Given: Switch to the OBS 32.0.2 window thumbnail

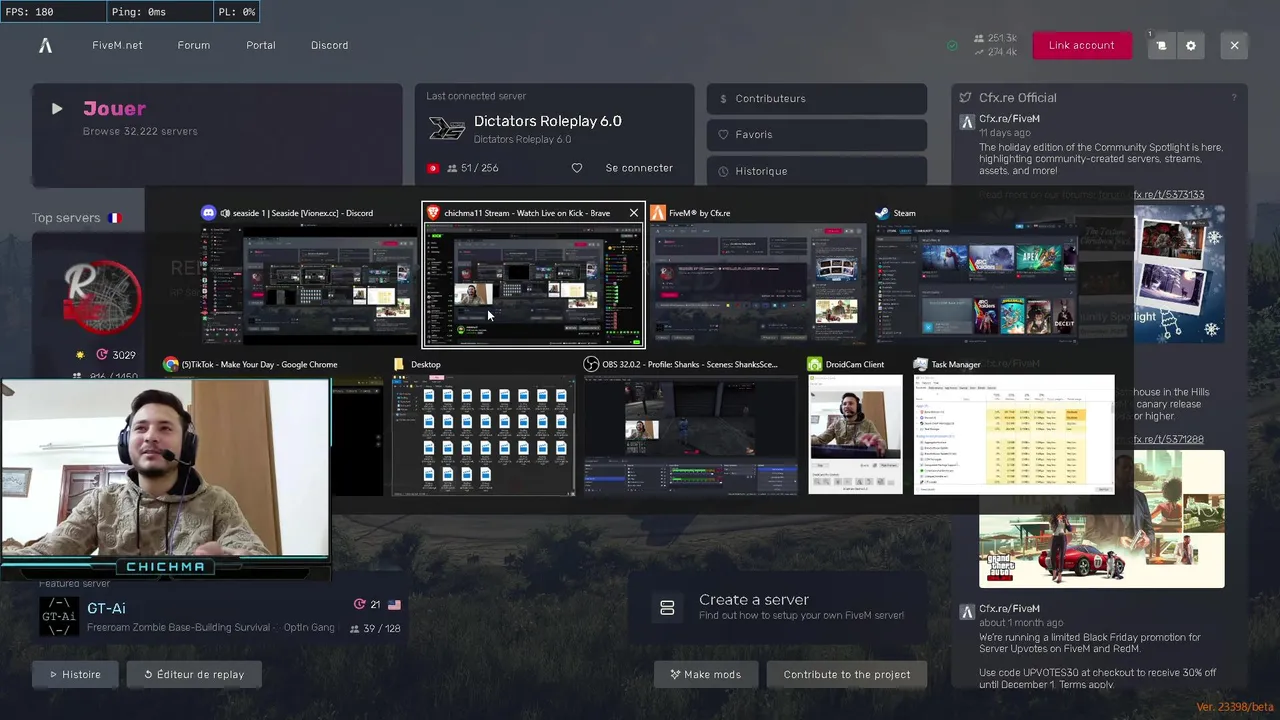Looking at the screenshot, I should tap(691, 436).
